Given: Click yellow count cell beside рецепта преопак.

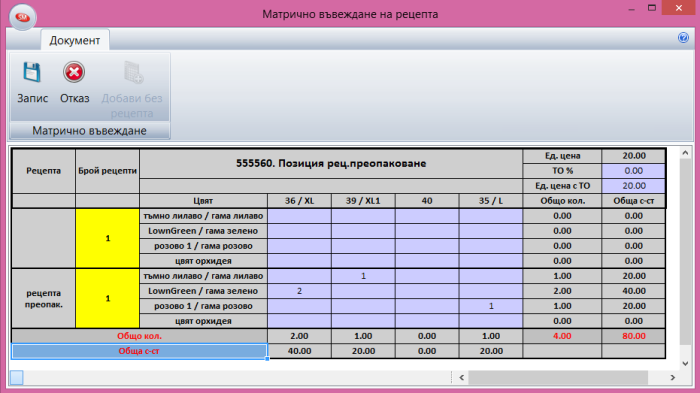Looking at the screenshot, I should click(x=108, y=298).
